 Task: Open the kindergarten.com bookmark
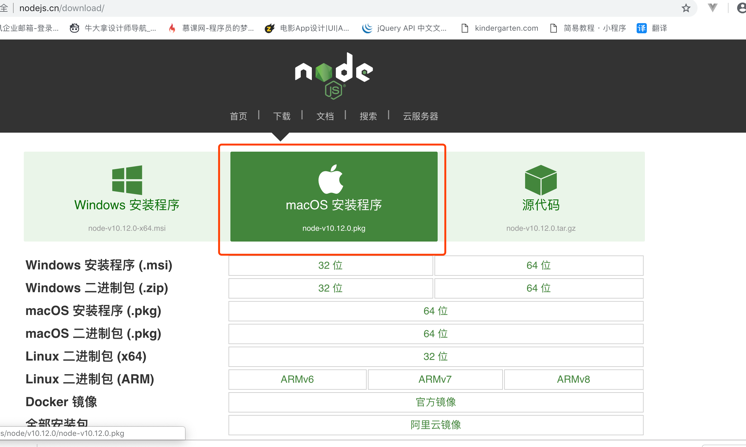pos(500,28)
